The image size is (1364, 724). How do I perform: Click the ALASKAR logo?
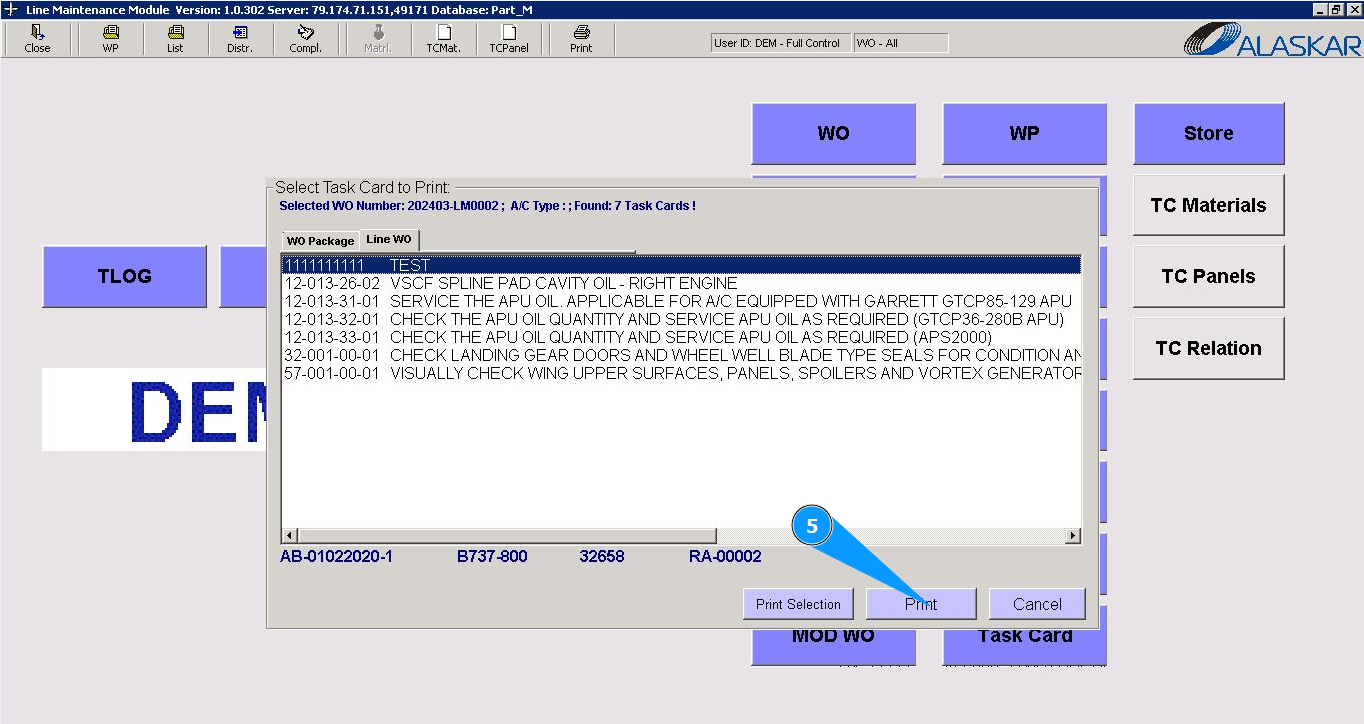[1273, 39]
